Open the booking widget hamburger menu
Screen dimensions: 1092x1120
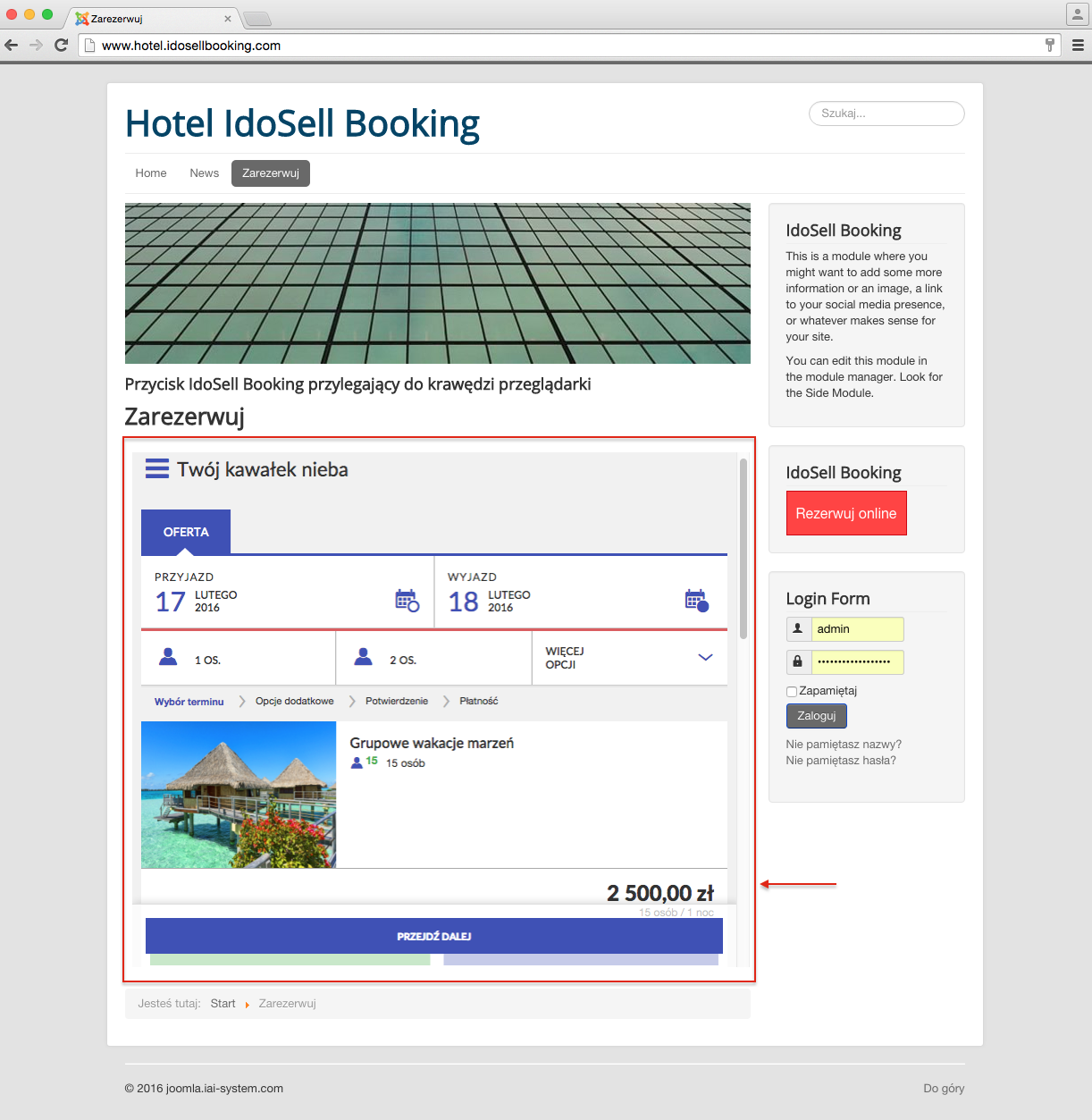pyautogui.click(x=157, y=468)
